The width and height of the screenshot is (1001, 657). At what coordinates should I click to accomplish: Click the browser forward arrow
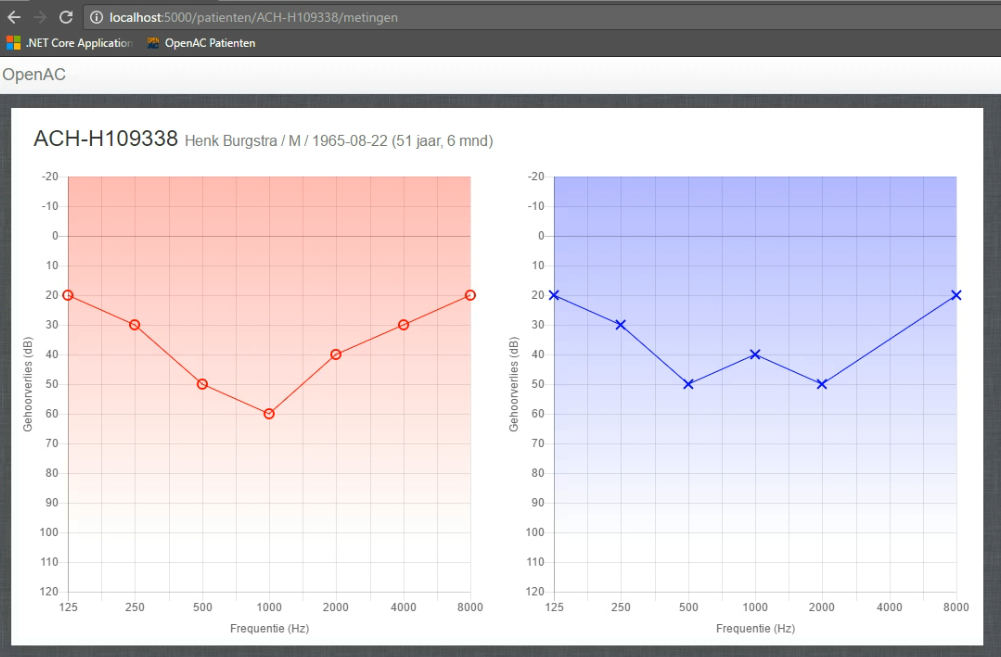click(40, 17)
